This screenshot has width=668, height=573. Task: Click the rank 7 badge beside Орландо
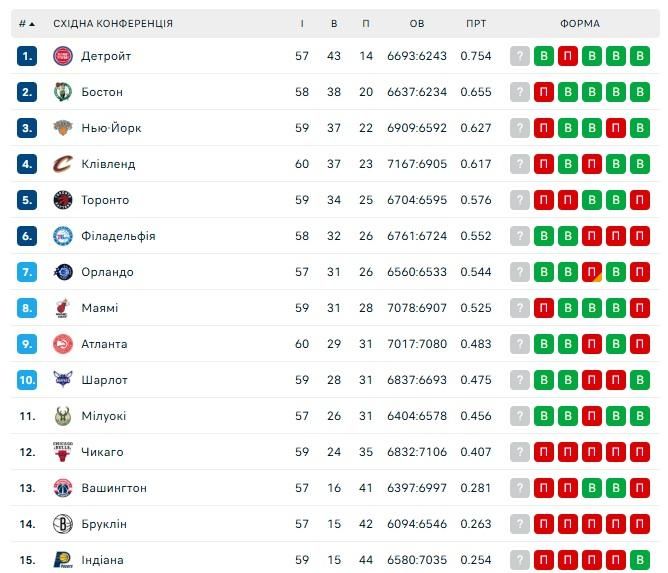tap(27, 272)
